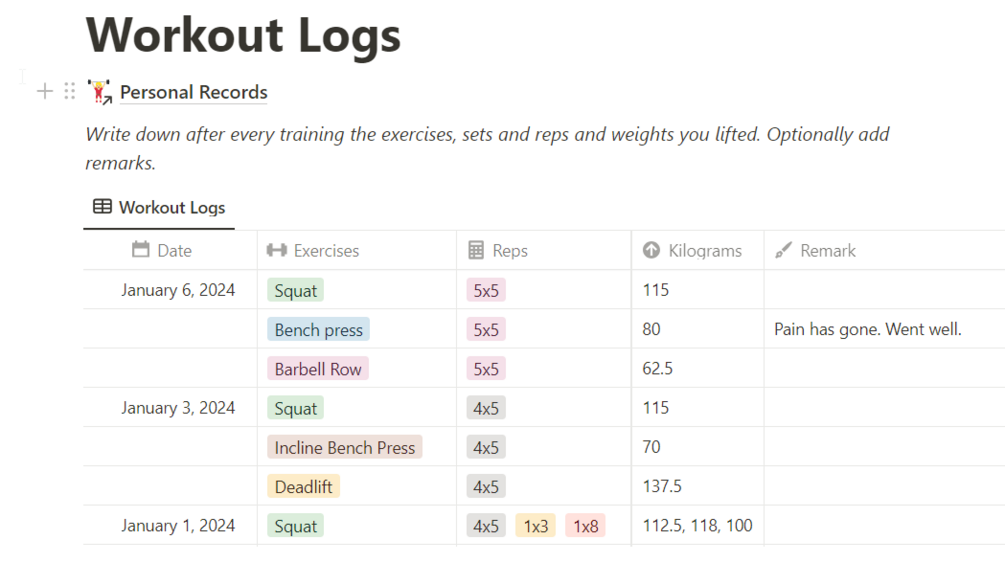Click the pink Barbell Row tag
The width and height of the screenshot is (1005, 562).
tap(318, 369)
